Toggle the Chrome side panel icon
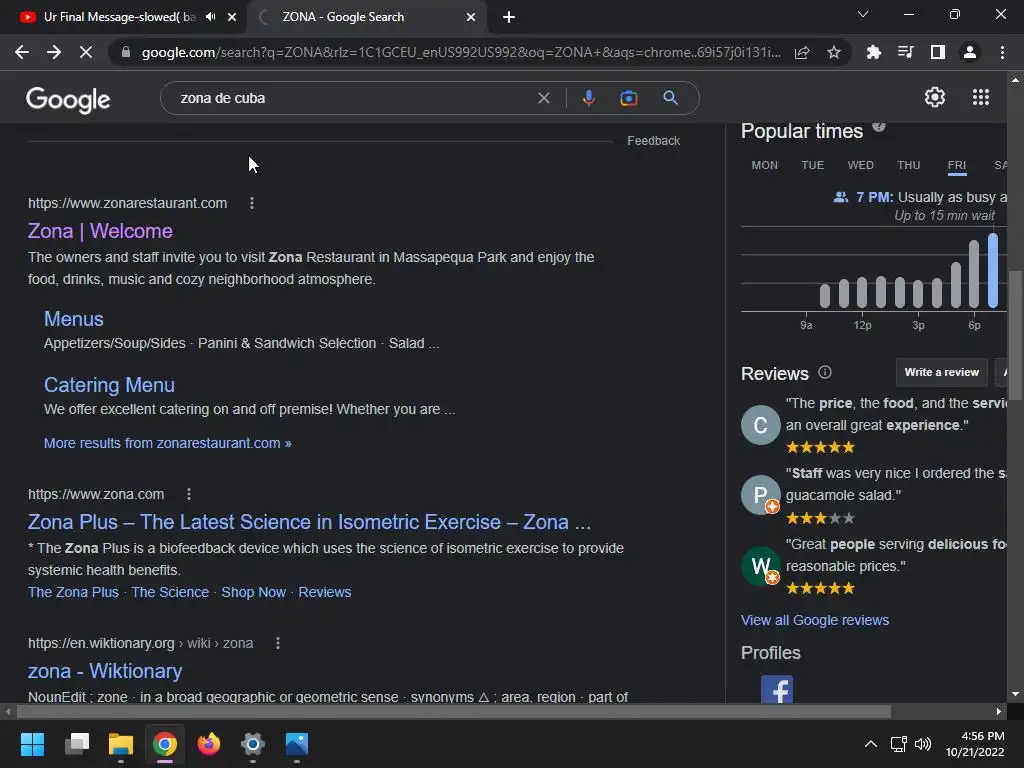Screen dimensions: 1024x768 pos(937,52)
